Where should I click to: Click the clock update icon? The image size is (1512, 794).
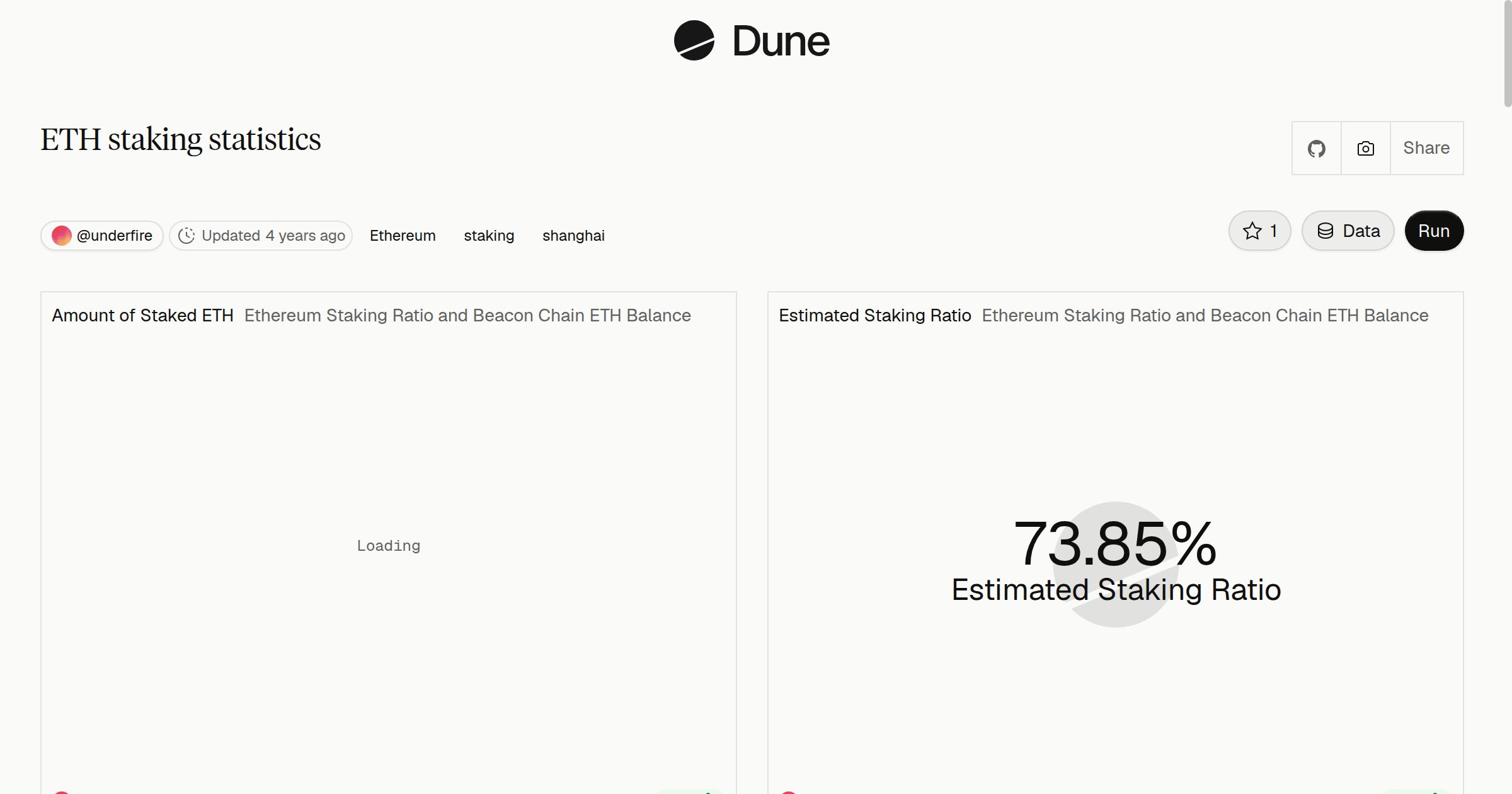186,236
